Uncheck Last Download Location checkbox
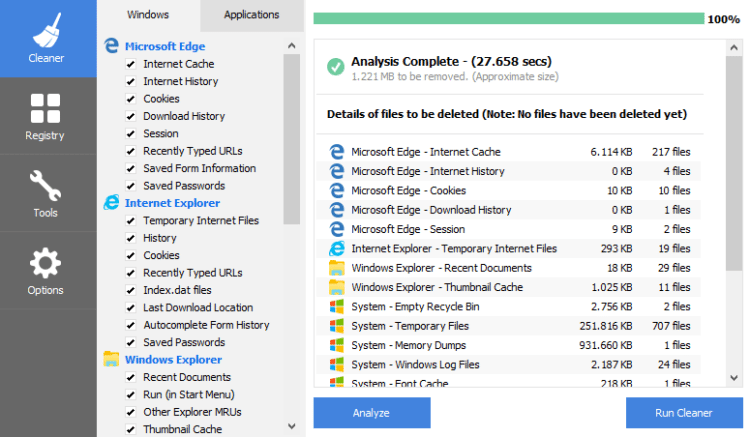The width and height of the screenshot is (750, 437). [131, 307]
